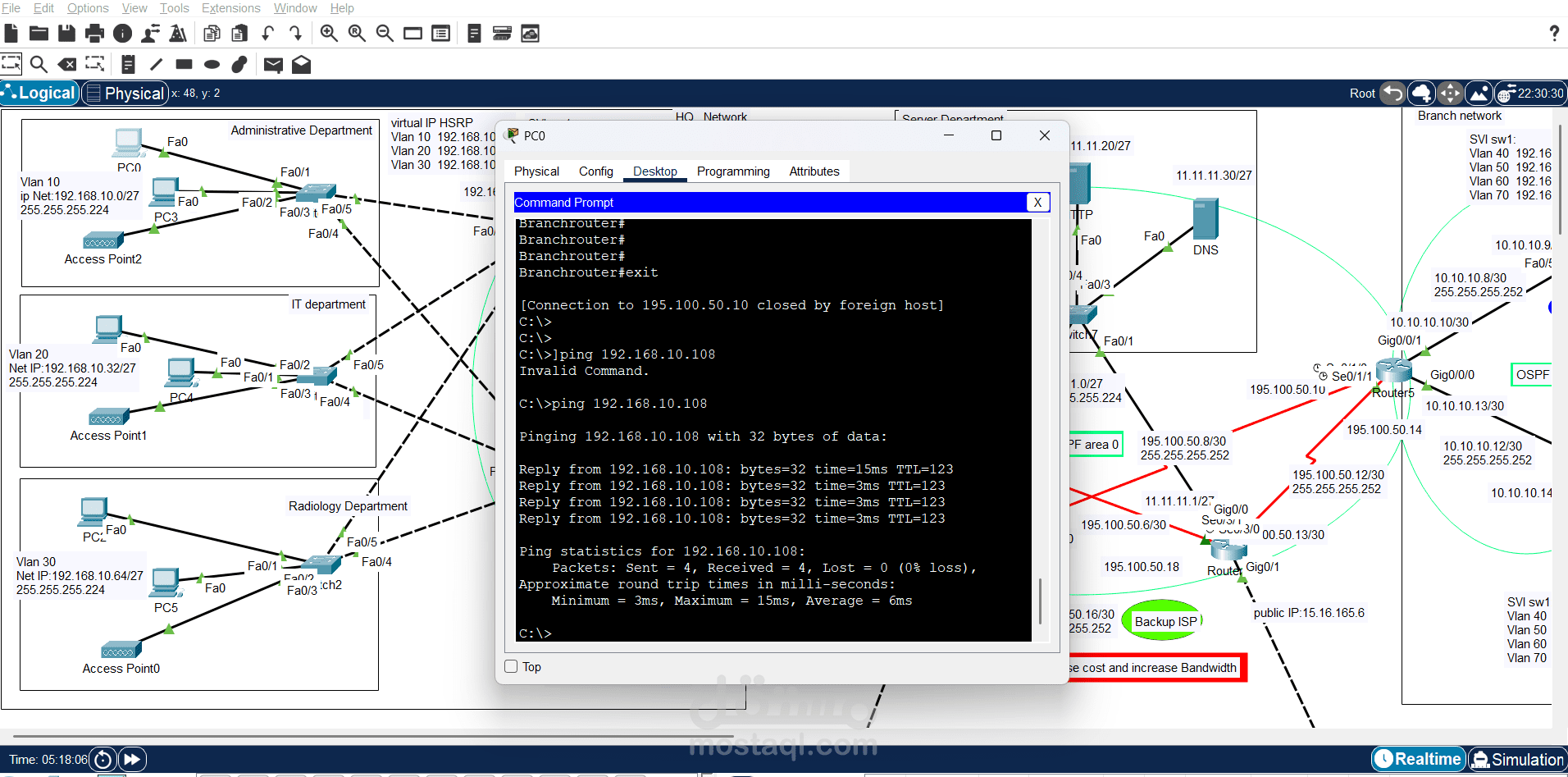Open the Attributes tab in PC0 window
The image size is (1568, 777).
814,171
